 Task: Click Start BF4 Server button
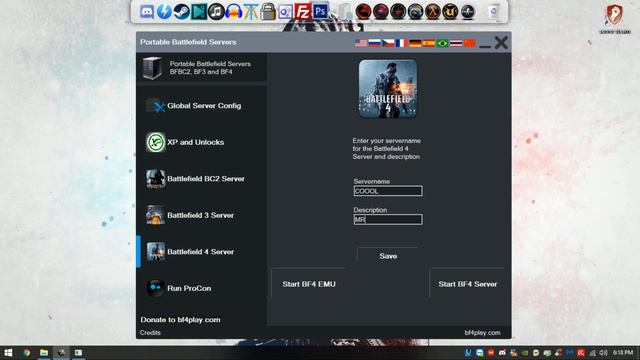[x=467, y=284]
